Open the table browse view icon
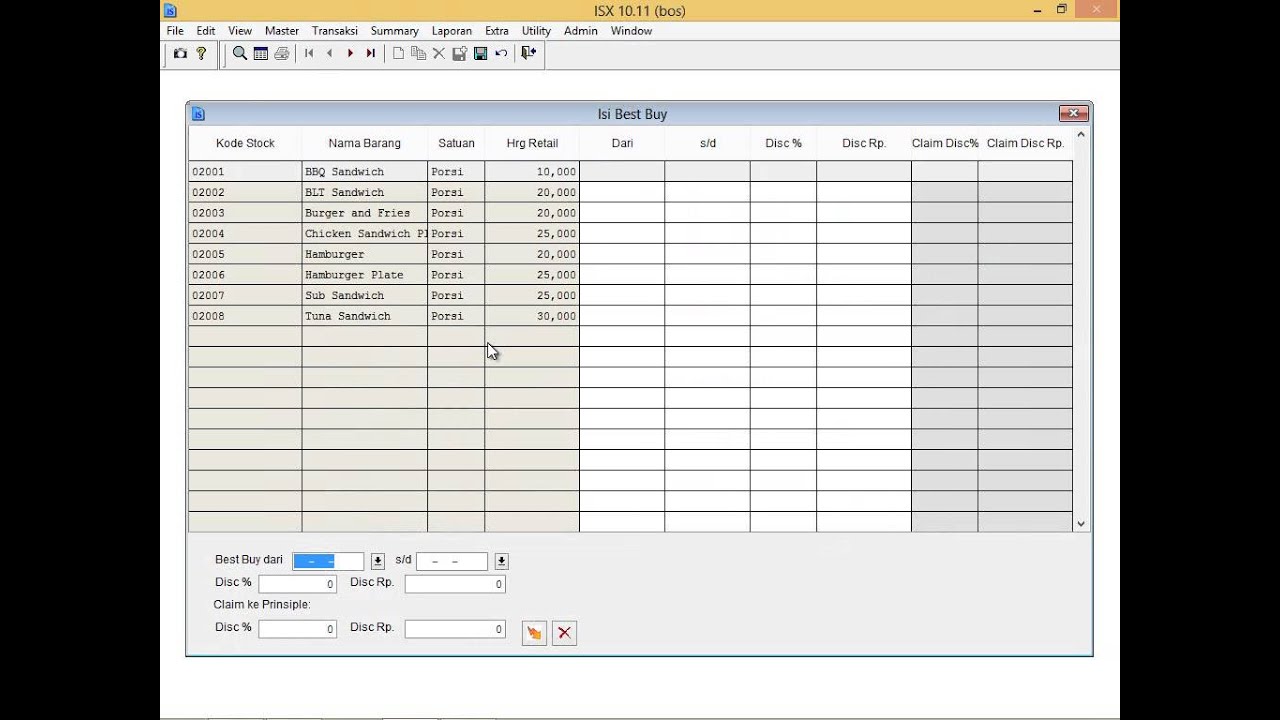Viewport: 1280px width, 720px height. pyautogui.click(x=261, y=53)
